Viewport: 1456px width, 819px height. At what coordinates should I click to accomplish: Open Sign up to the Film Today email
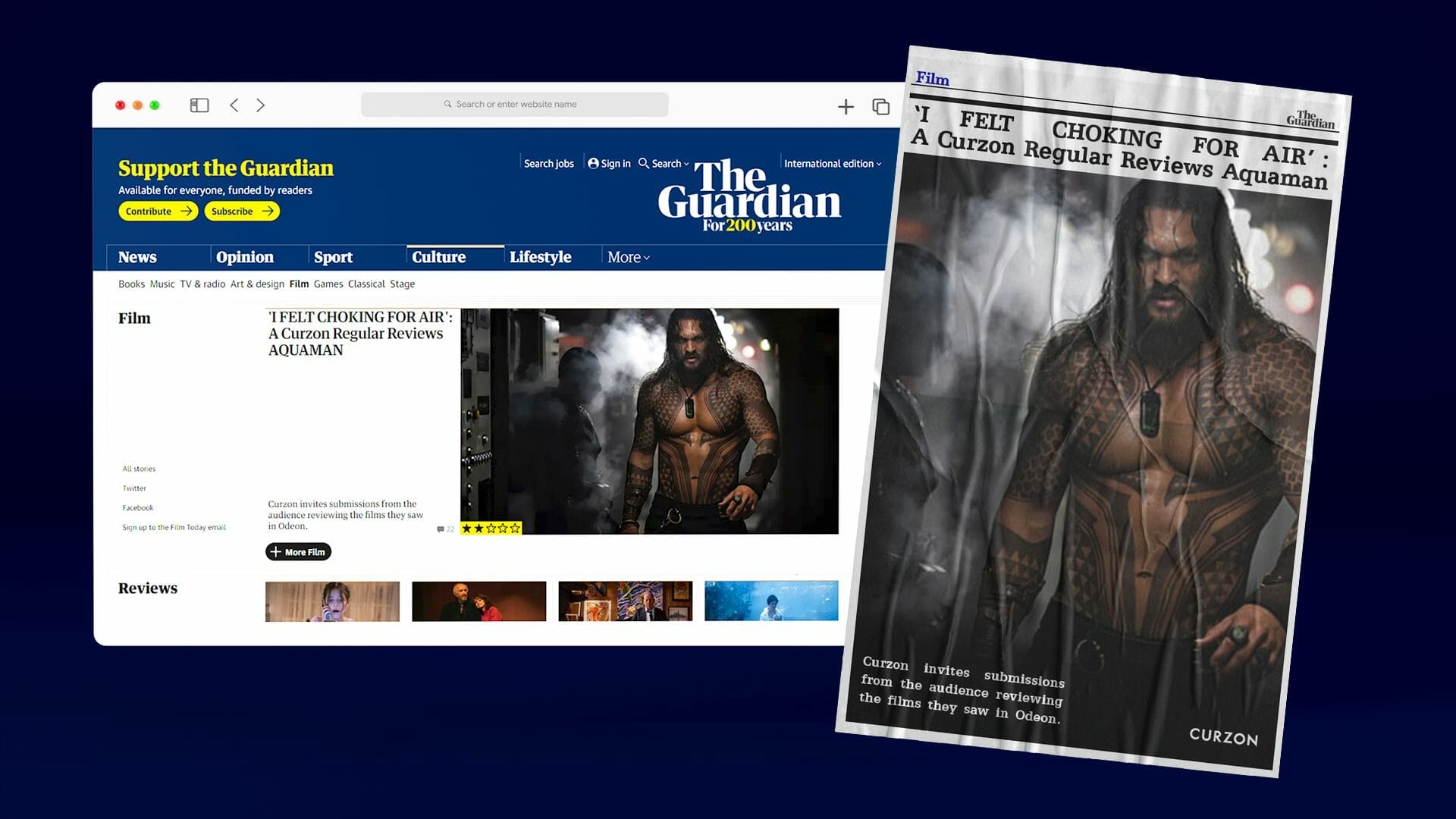coord(174,527)
